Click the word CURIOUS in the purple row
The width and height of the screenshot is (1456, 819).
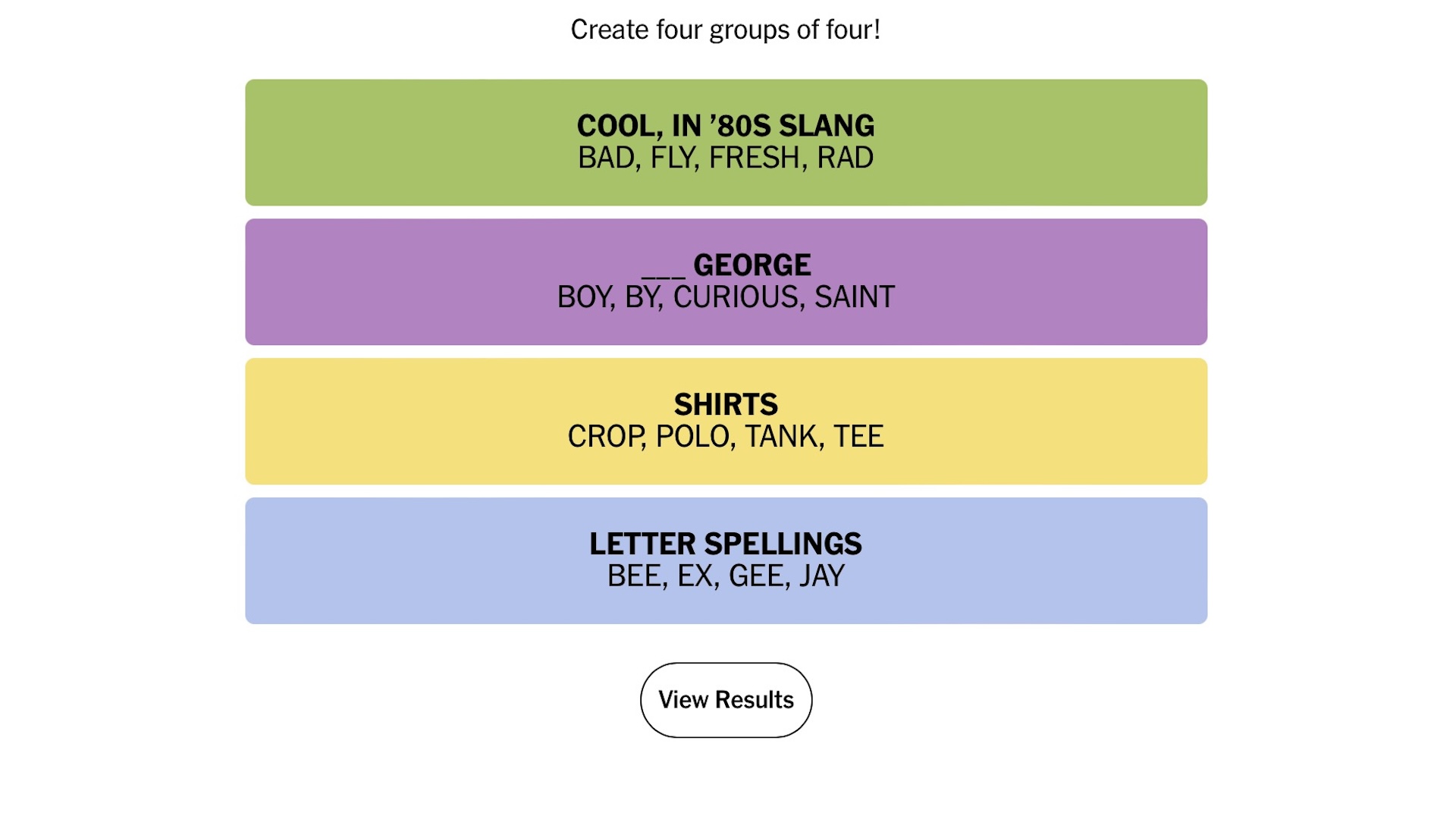736,297
